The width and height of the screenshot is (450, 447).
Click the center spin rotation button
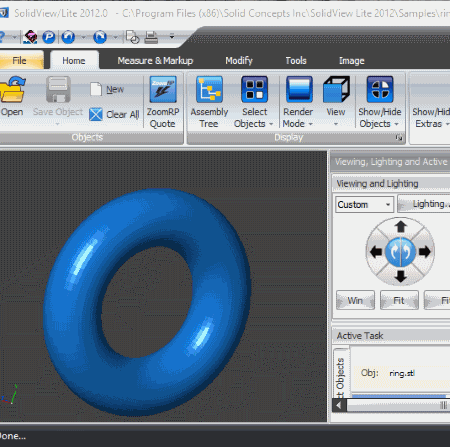[400, 252]
